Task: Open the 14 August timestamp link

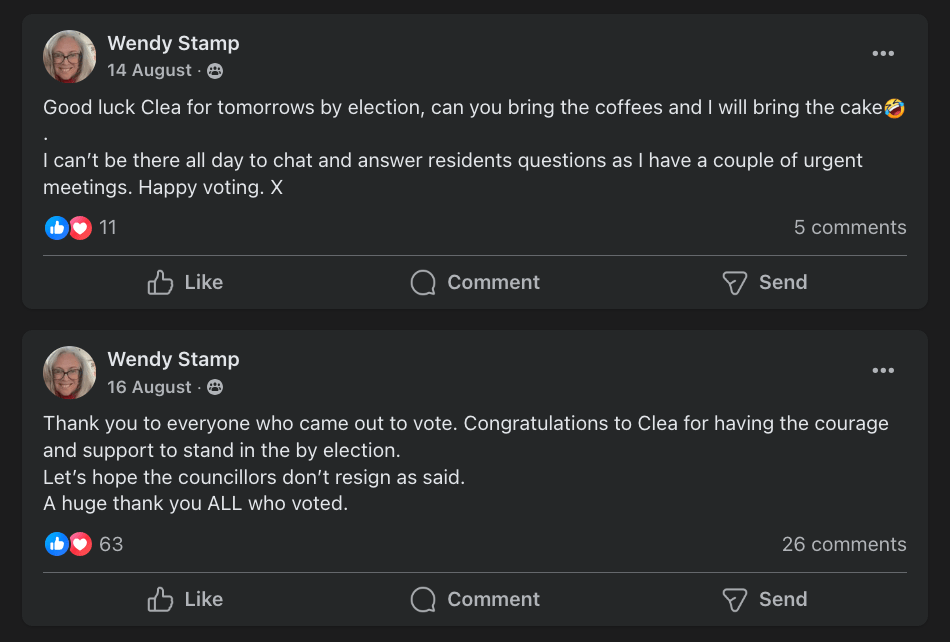Action: pyautogui.click(x=149, y=71)
